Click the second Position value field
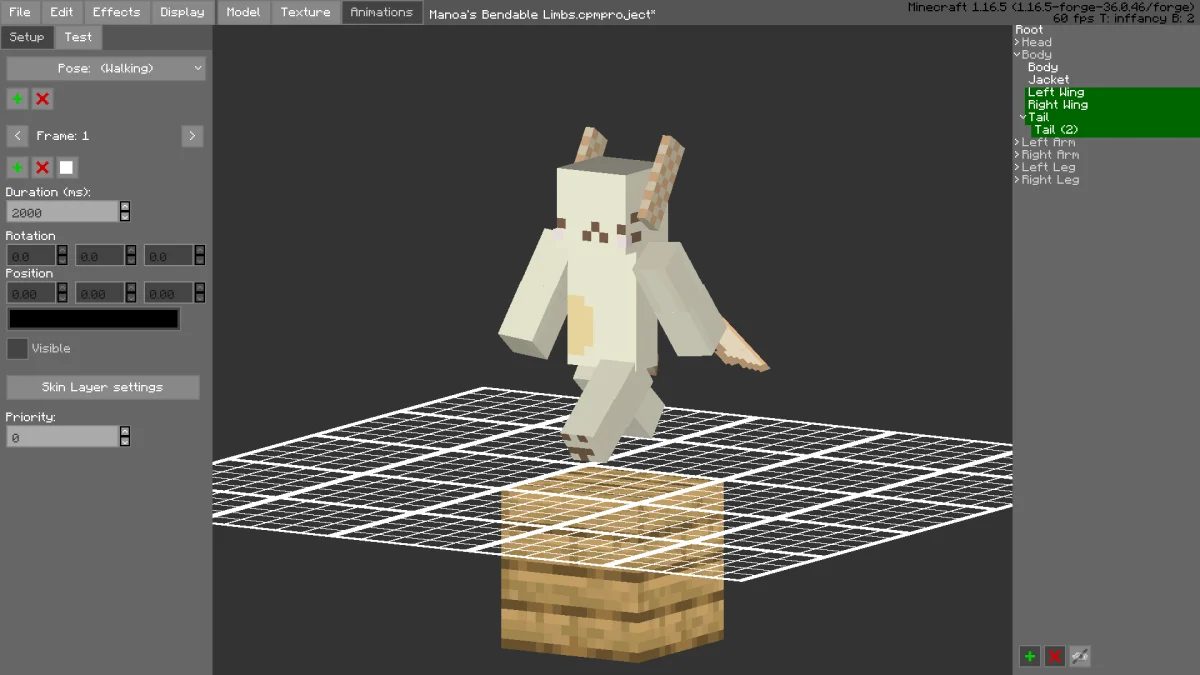The height and width of the screenshot is (675, 1200). pyautogui.click(x=100, y=293)
